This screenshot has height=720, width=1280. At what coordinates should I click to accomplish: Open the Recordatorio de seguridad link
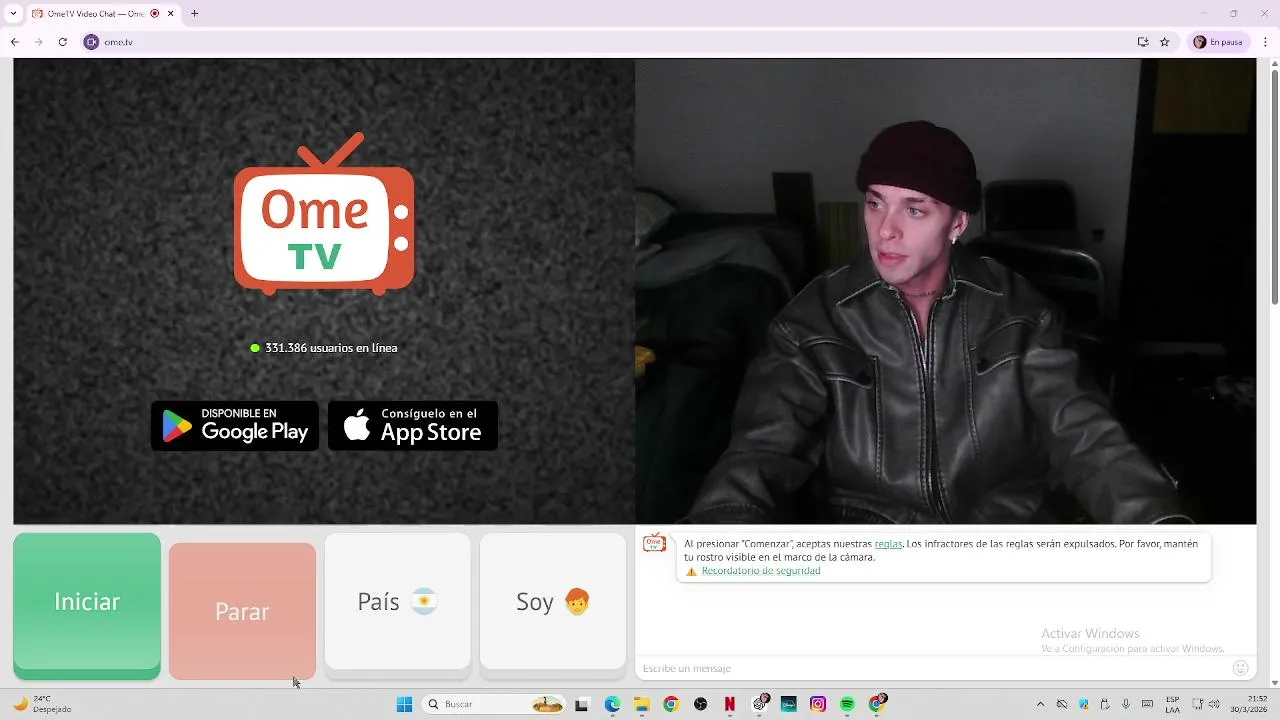(761, 571)
